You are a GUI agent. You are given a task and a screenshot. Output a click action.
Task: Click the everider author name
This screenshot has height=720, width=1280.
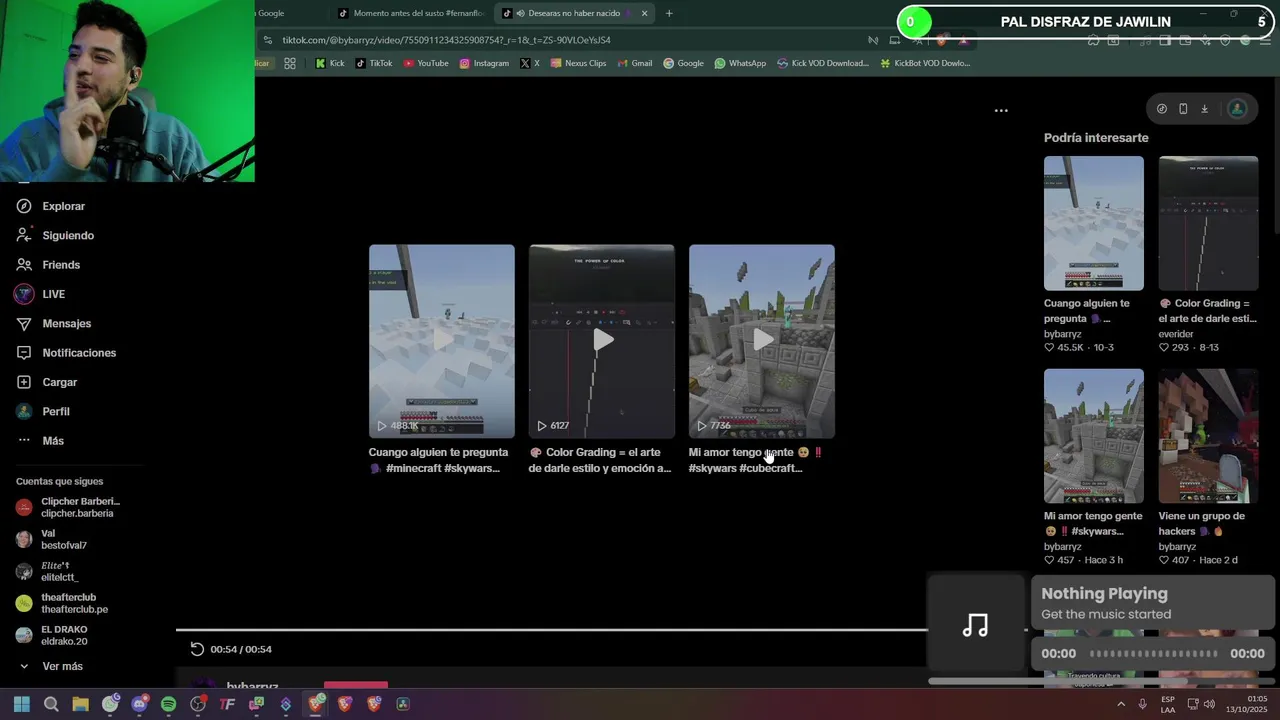1176,334
